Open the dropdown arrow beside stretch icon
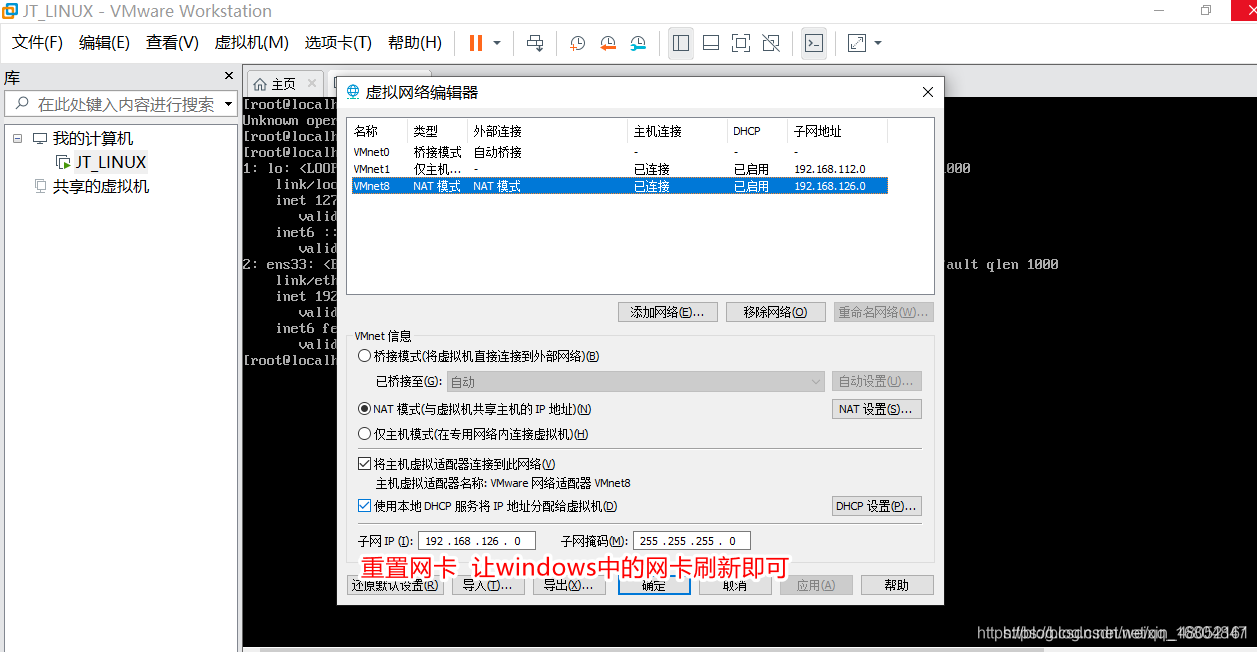Image resolution: width=1257 pixels, height=652 pixels. point(878,43)
